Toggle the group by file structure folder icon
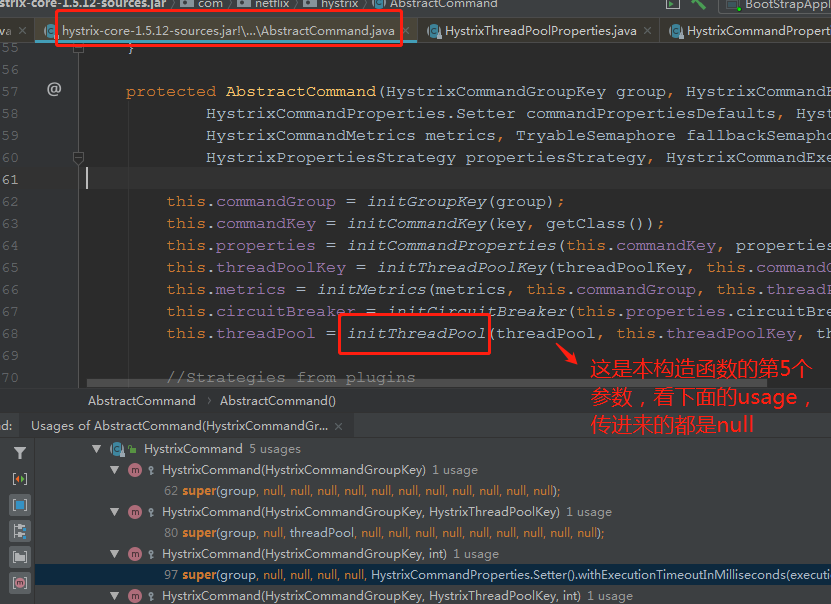Viewport: 831px width, 604px height. 20,557
